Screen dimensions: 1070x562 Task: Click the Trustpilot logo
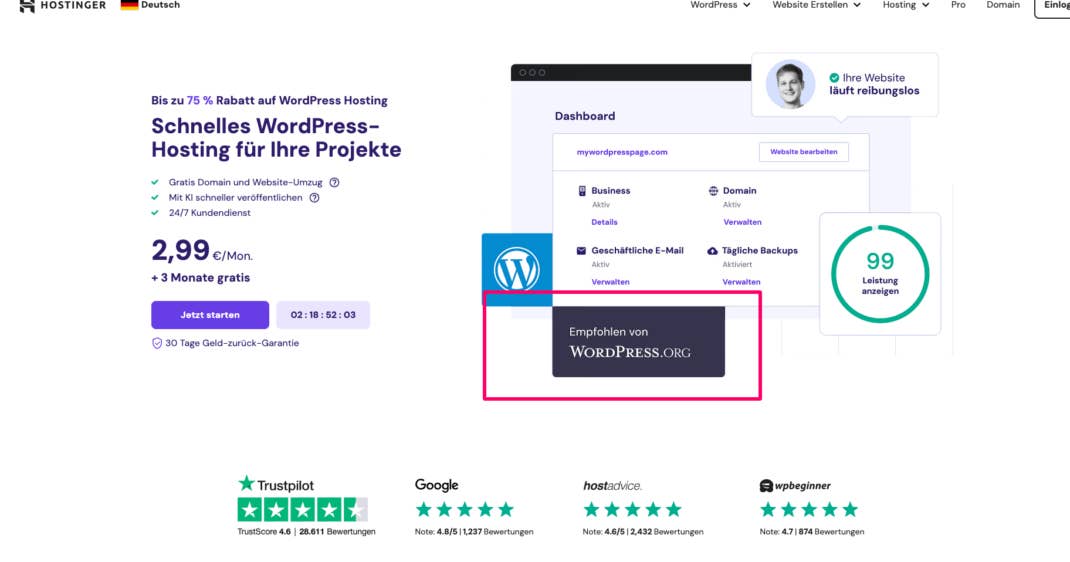pos(276,485)
